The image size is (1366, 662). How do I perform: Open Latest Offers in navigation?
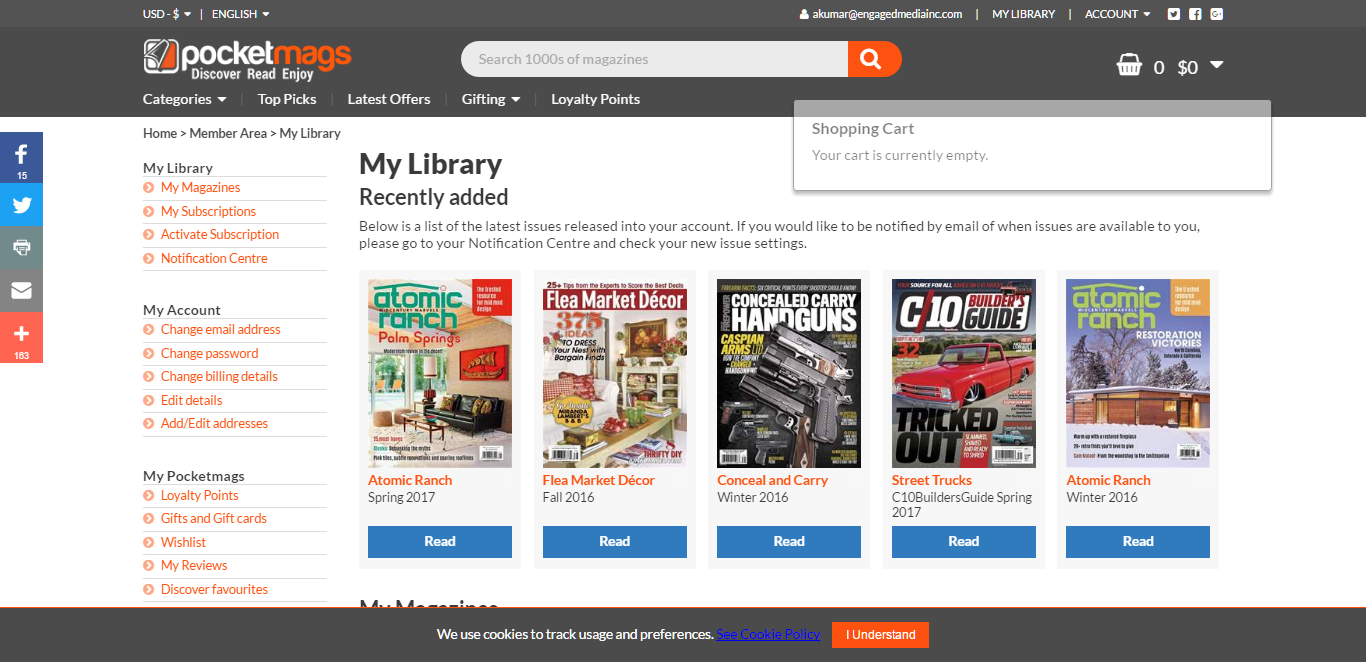pos(389,99)
